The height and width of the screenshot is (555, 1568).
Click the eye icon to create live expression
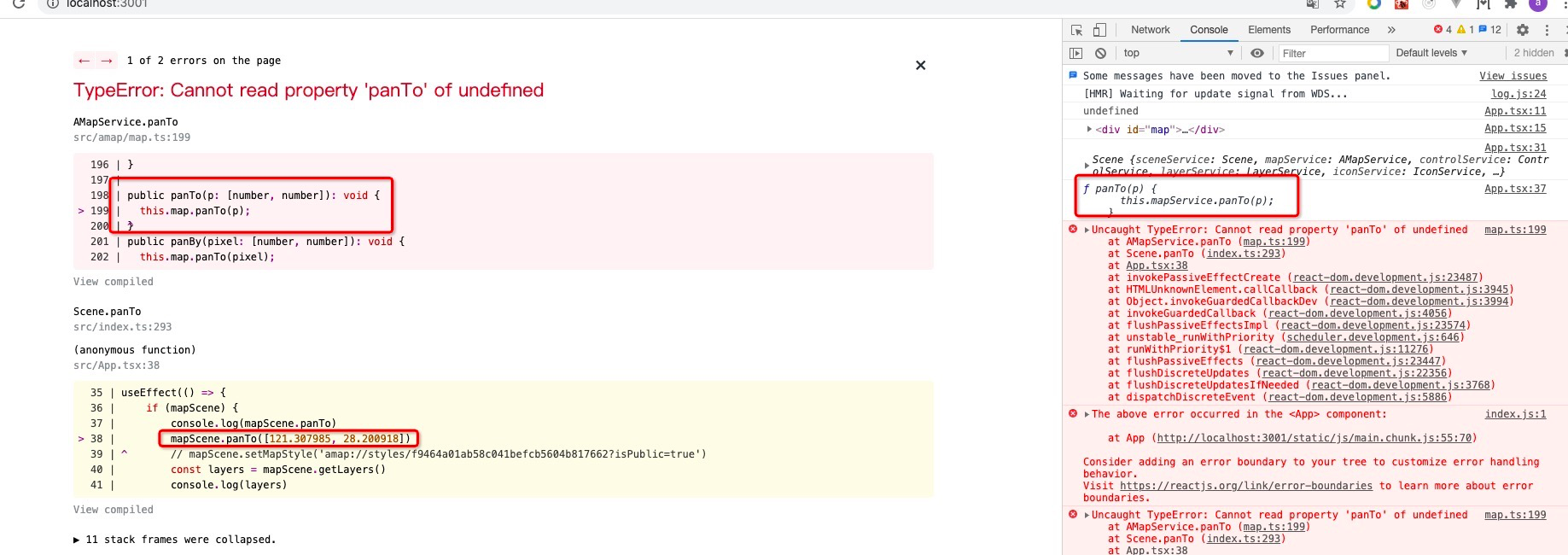coord(1256,52)
